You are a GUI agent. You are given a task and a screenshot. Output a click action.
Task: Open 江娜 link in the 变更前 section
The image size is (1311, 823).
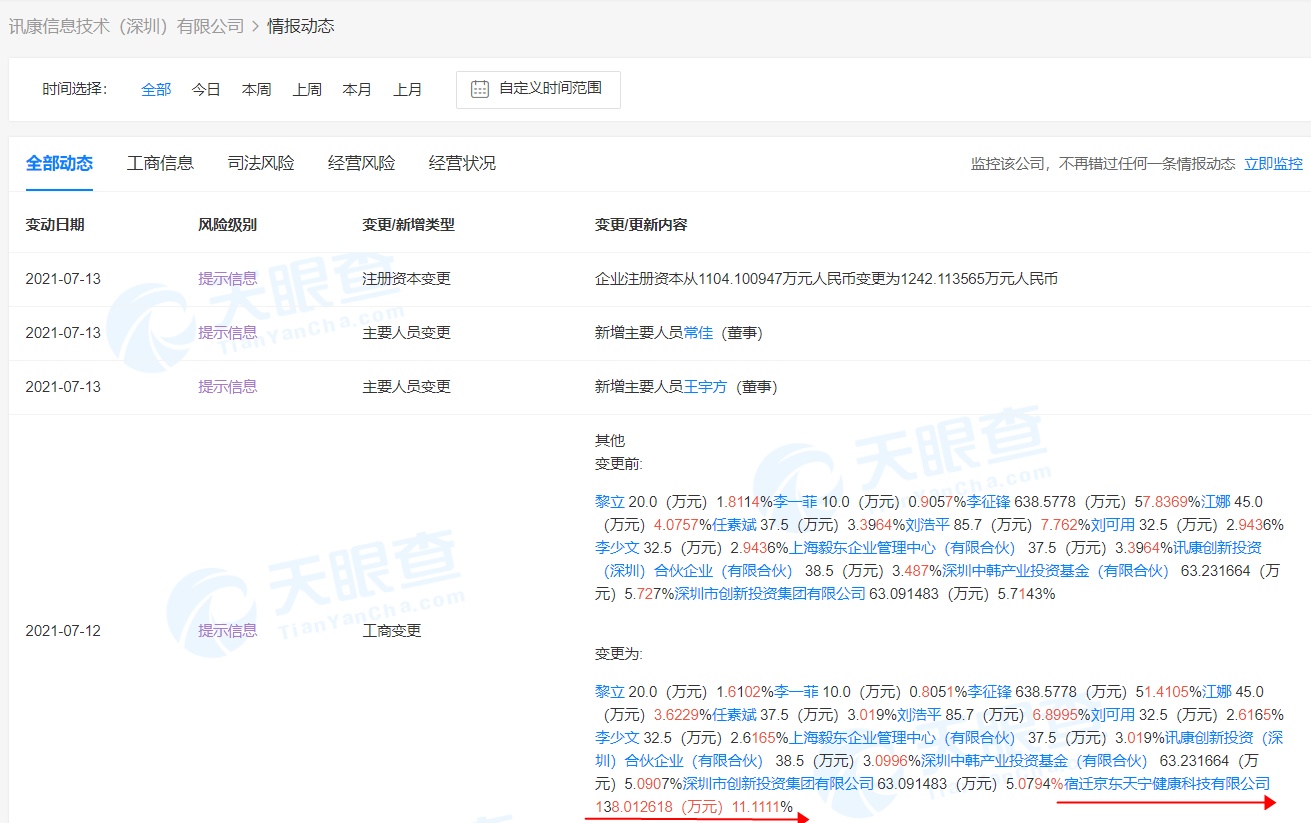point(1216,502)
